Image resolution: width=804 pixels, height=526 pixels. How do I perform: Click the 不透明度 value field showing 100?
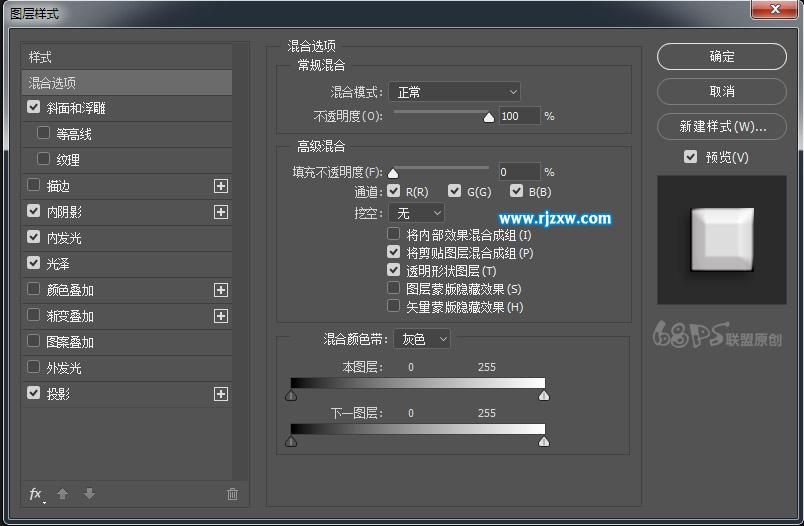pos(519,116)
